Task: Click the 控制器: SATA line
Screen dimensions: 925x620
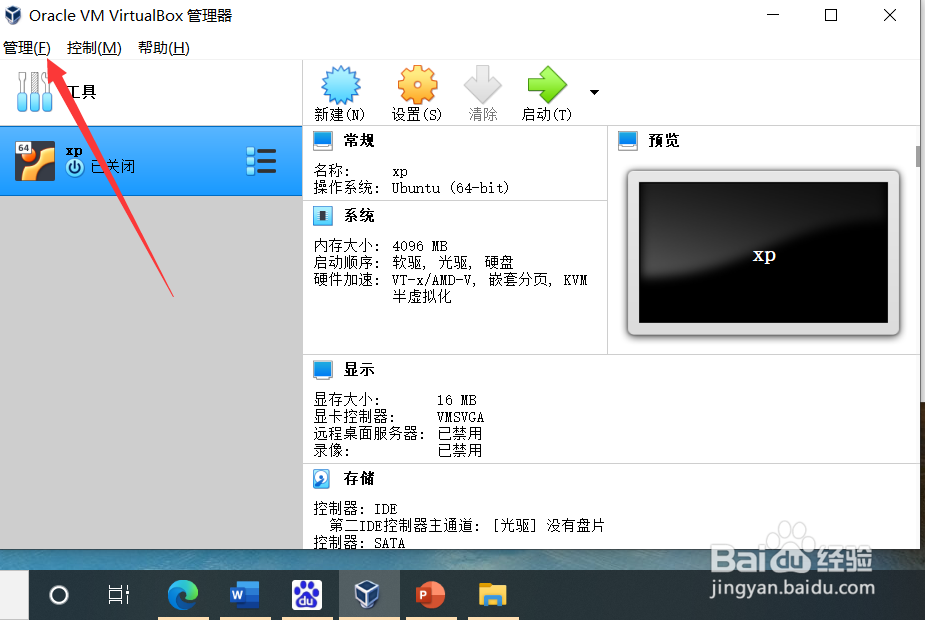Action: [359, 543]
